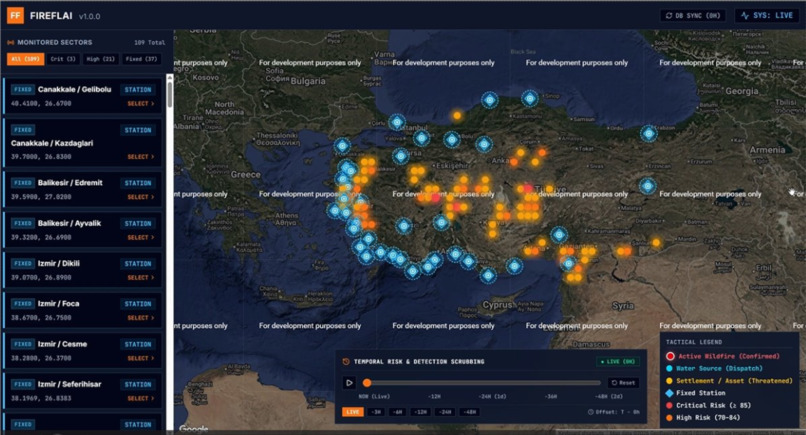Click SELECT on Canakkale / Kazdaglari sector

(x=141, y=156)
